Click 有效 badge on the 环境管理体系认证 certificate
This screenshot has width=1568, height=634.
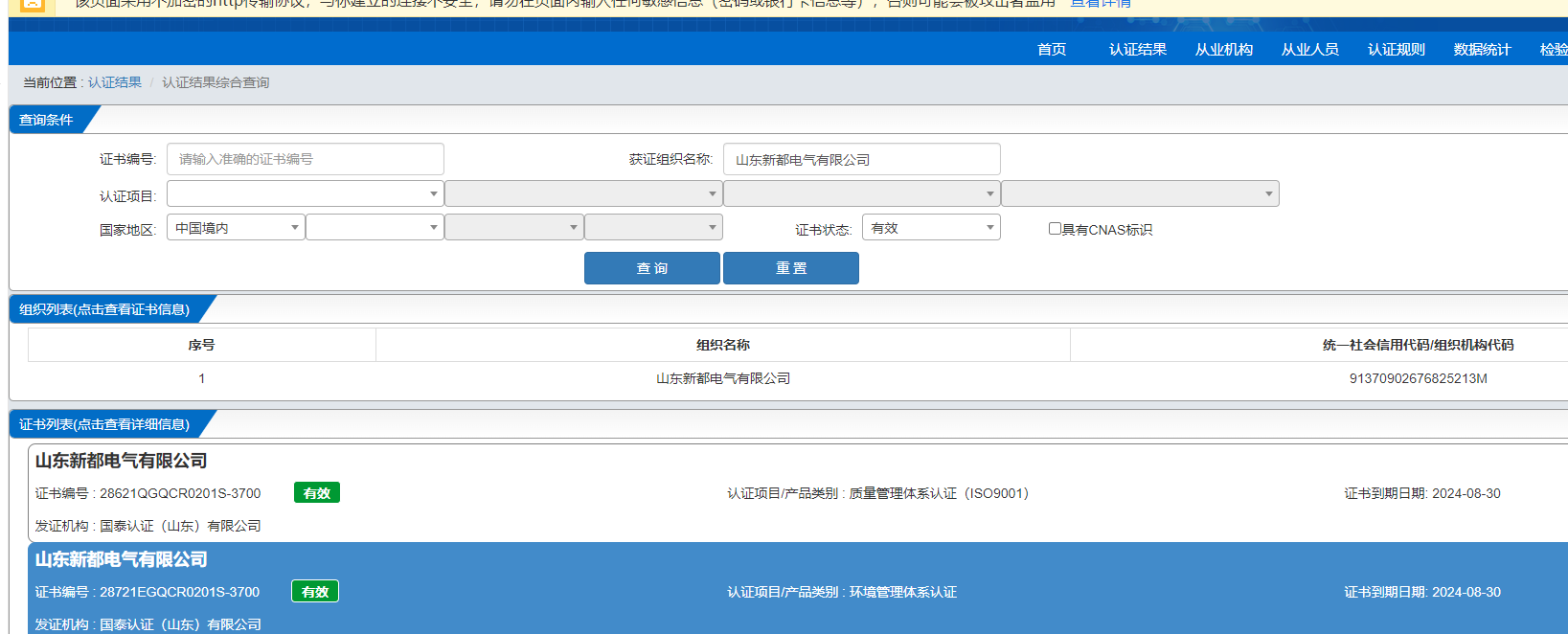click(315, 592)
